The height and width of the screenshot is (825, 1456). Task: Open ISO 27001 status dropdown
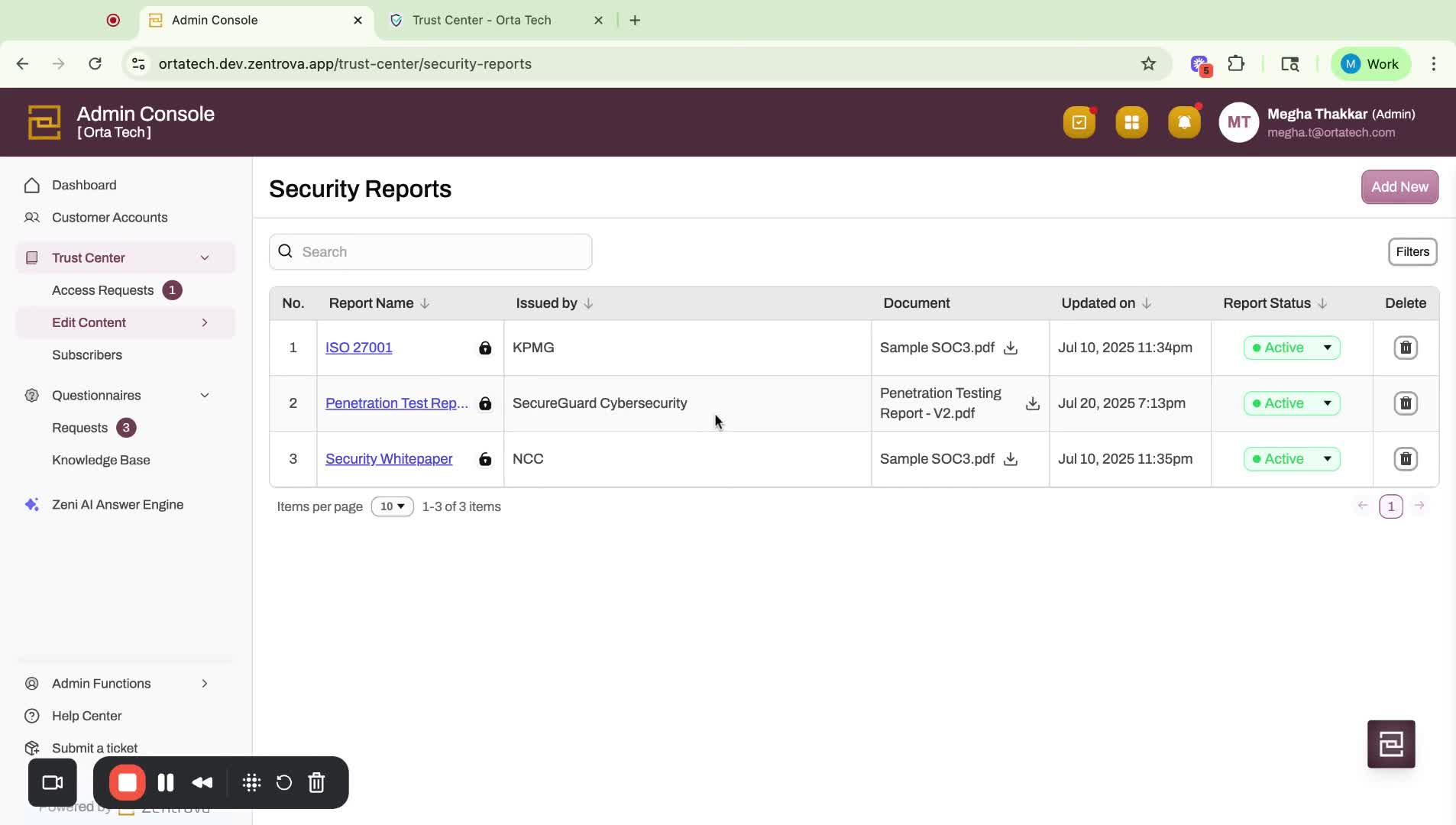pyautogui.click(x=1291, y=348)
